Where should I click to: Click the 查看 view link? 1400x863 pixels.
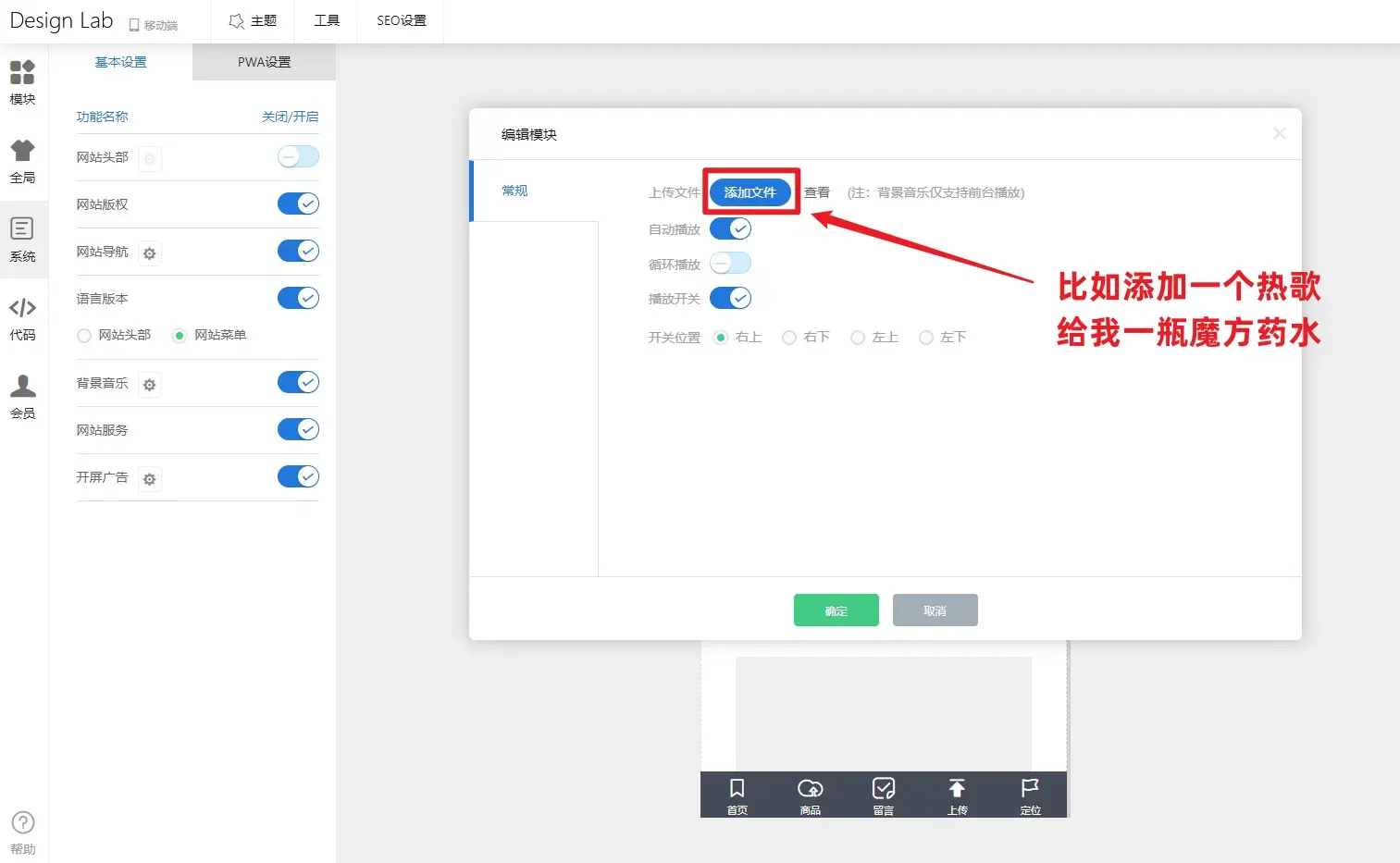click(816, 192)
